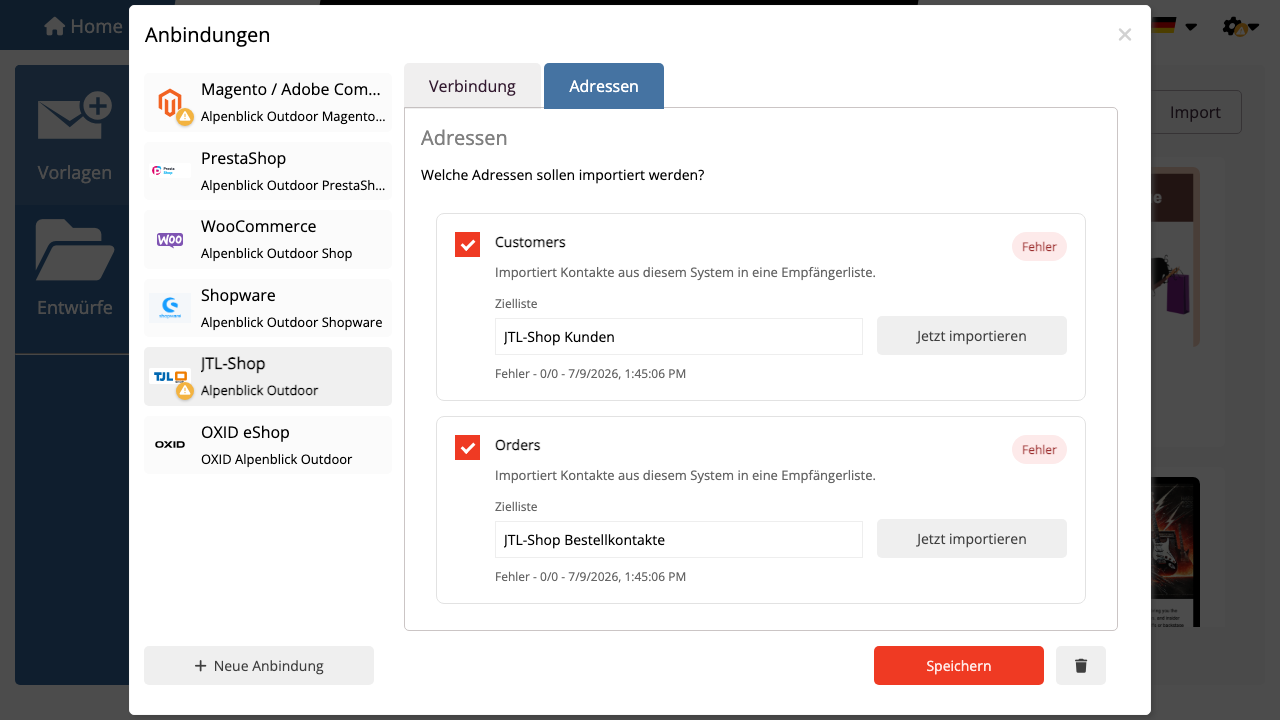Click the OXID logo icon
Image resolution: width=1280 pixels, height=720 pixels.
tap(170, 444)
